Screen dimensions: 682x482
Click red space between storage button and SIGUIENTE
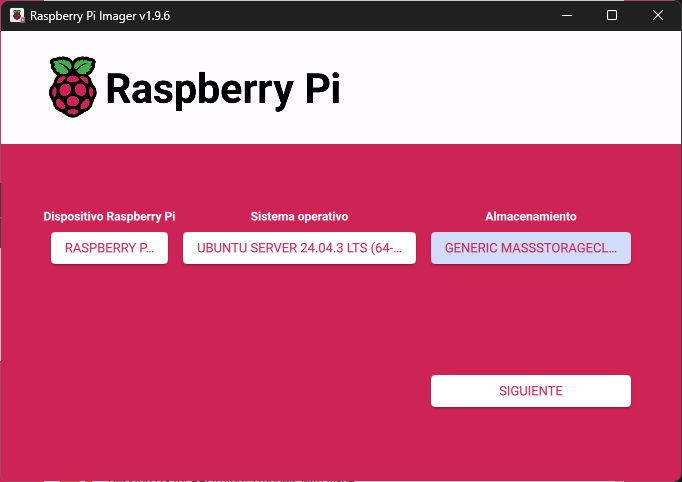click(530, 320)
